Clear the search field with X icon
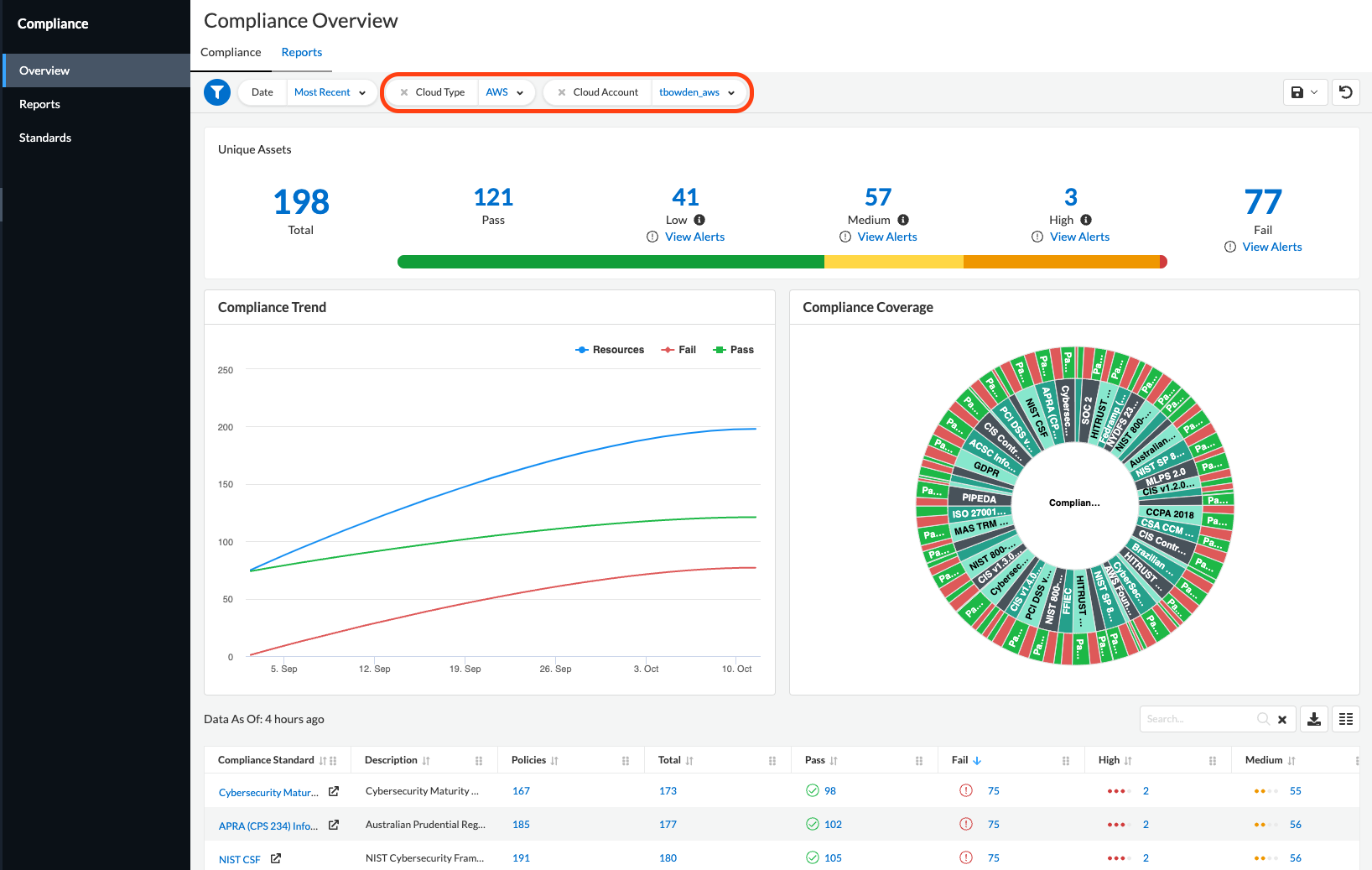 pyautogui.click(x=1282, y=720)
